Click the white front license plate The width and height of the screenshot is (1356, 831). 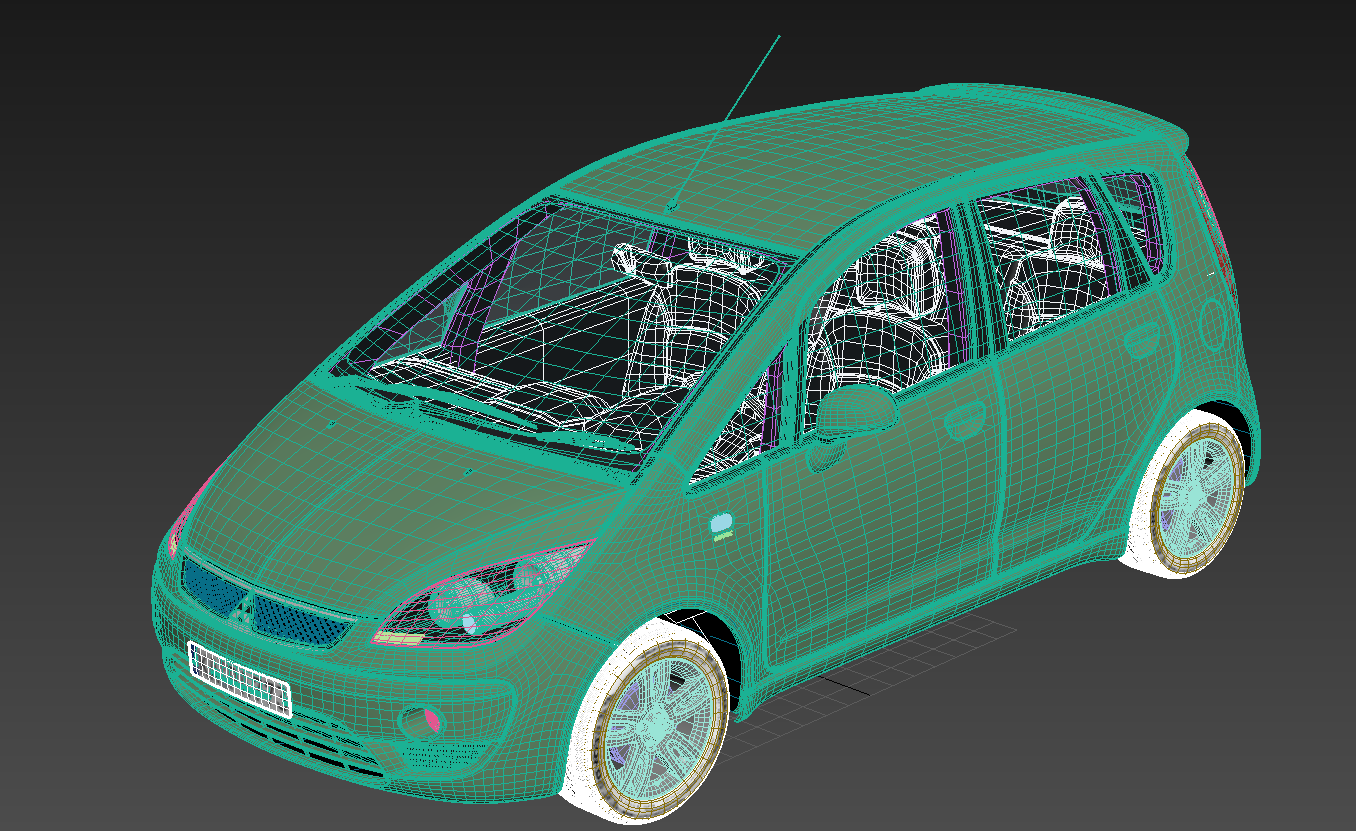click(x=239, y=679)
